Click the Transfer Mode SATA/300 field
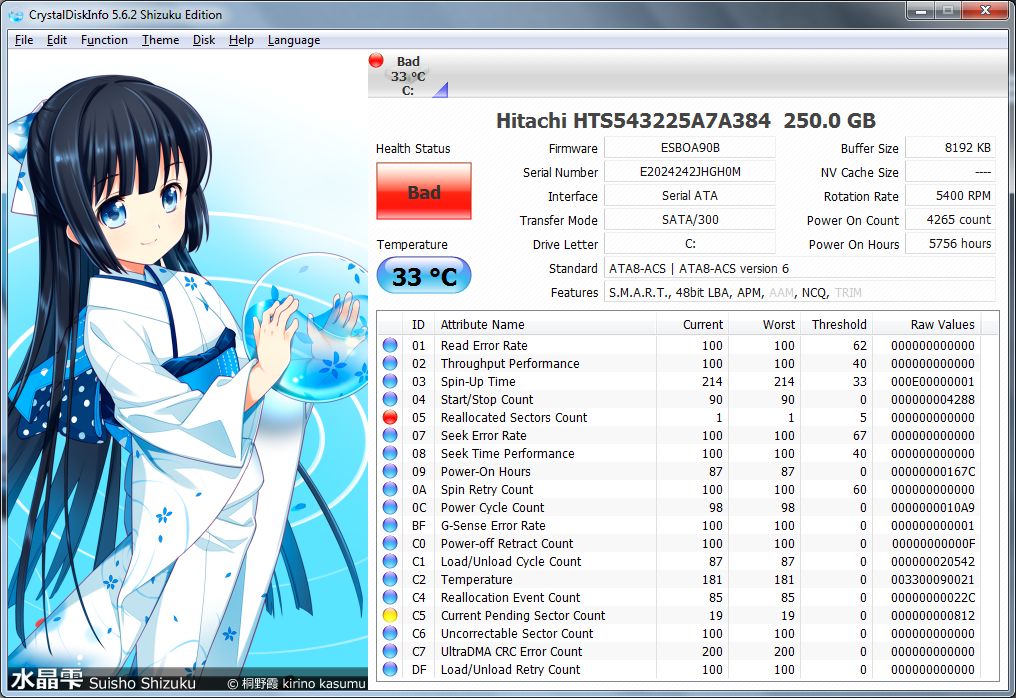1016x698 pixels. (689, 220)
